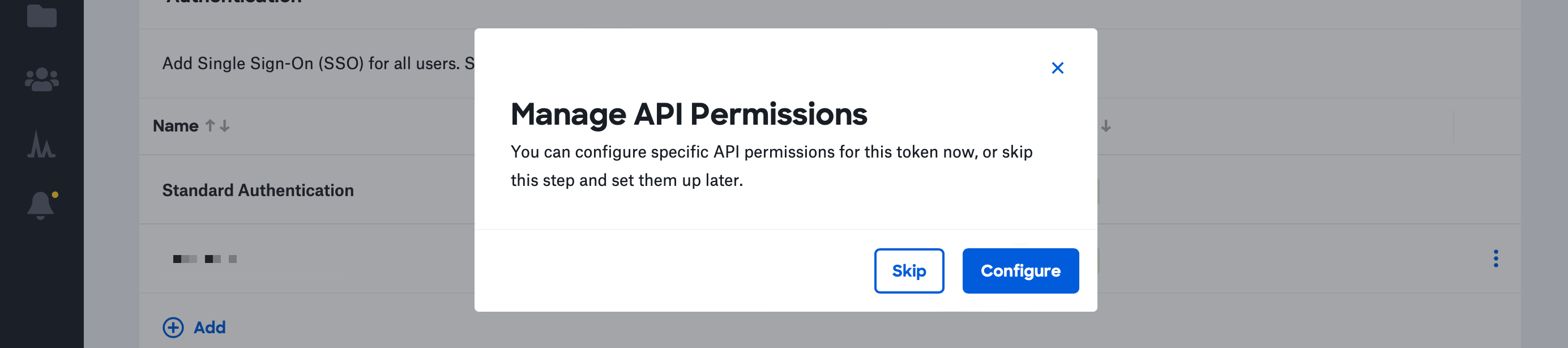Click the sort arrow right of the dialog

pyautogui.click(x=1105, y=126)
